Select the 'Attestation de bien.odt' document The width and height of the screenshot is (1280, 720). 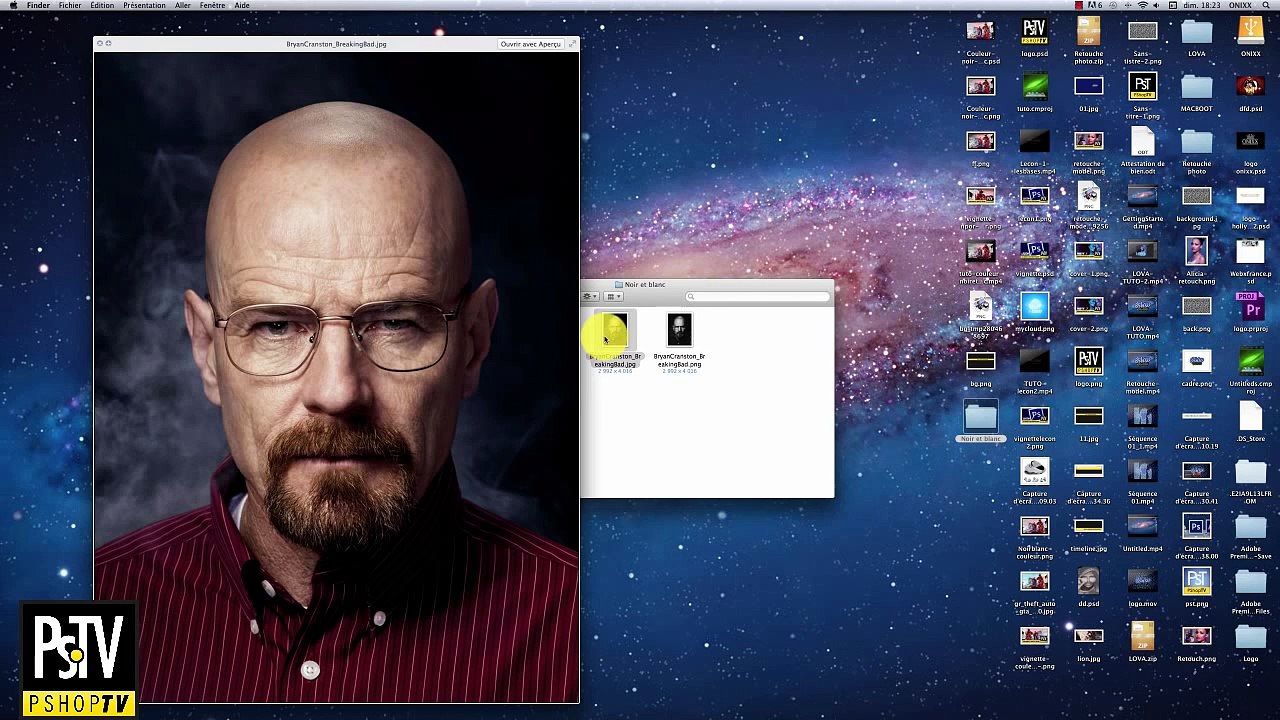[x=1142, y=142]
